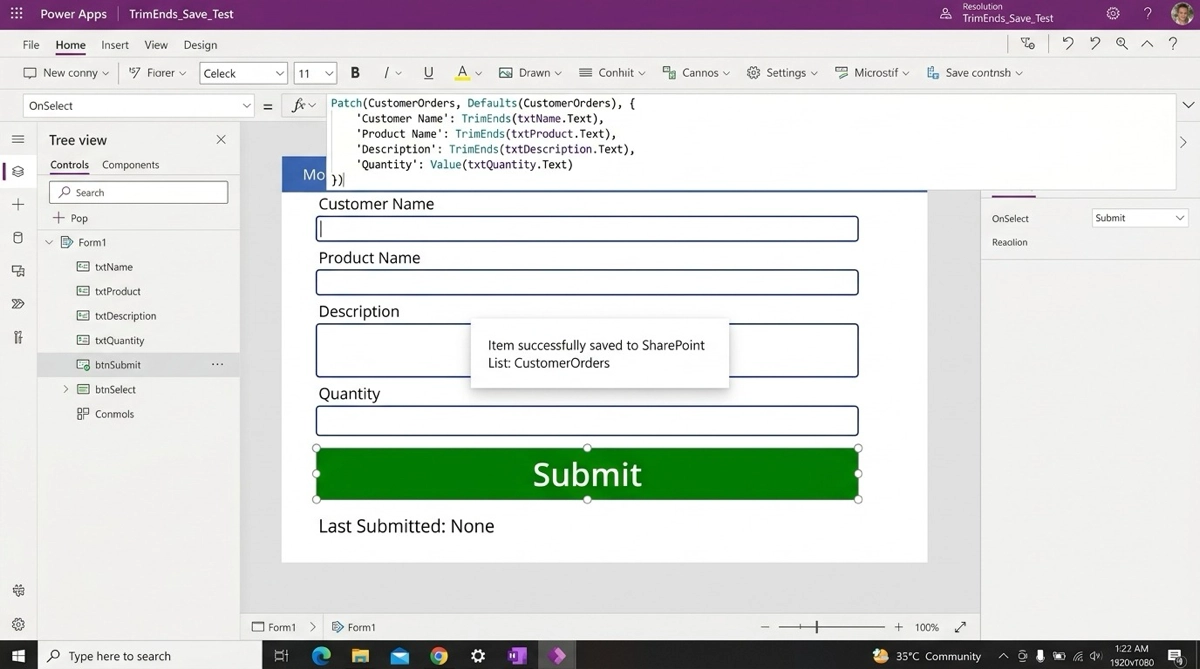Open the OnSelect property dropdown
The image size is (1200, 669).
pyautogui.click(x=139, y=106)
